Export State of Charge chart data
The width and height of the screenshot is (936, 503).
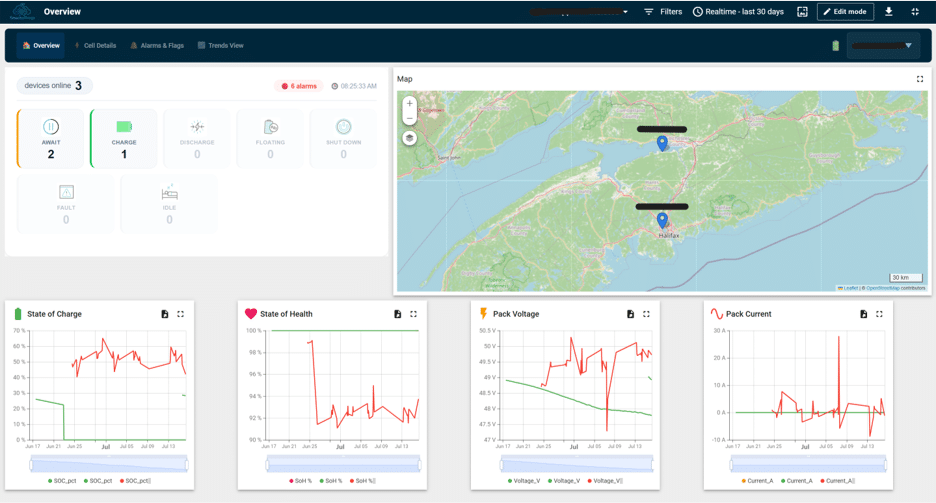tap(165, 314)
